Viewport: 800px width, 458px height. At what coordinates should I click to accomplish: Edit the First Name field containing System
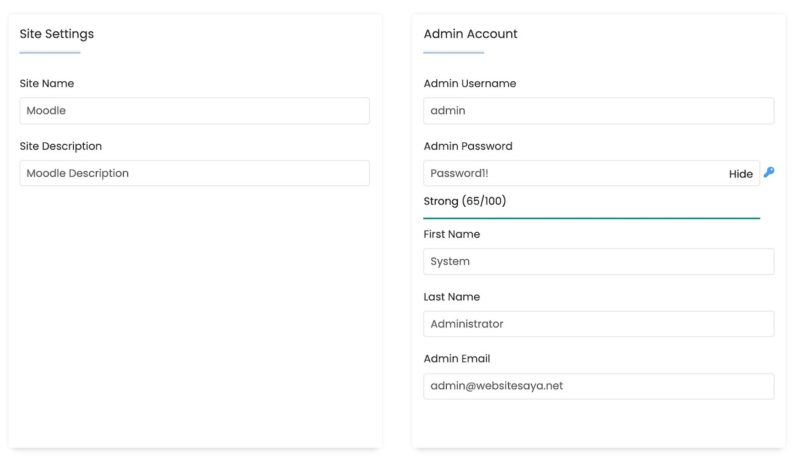click(598, 261)
